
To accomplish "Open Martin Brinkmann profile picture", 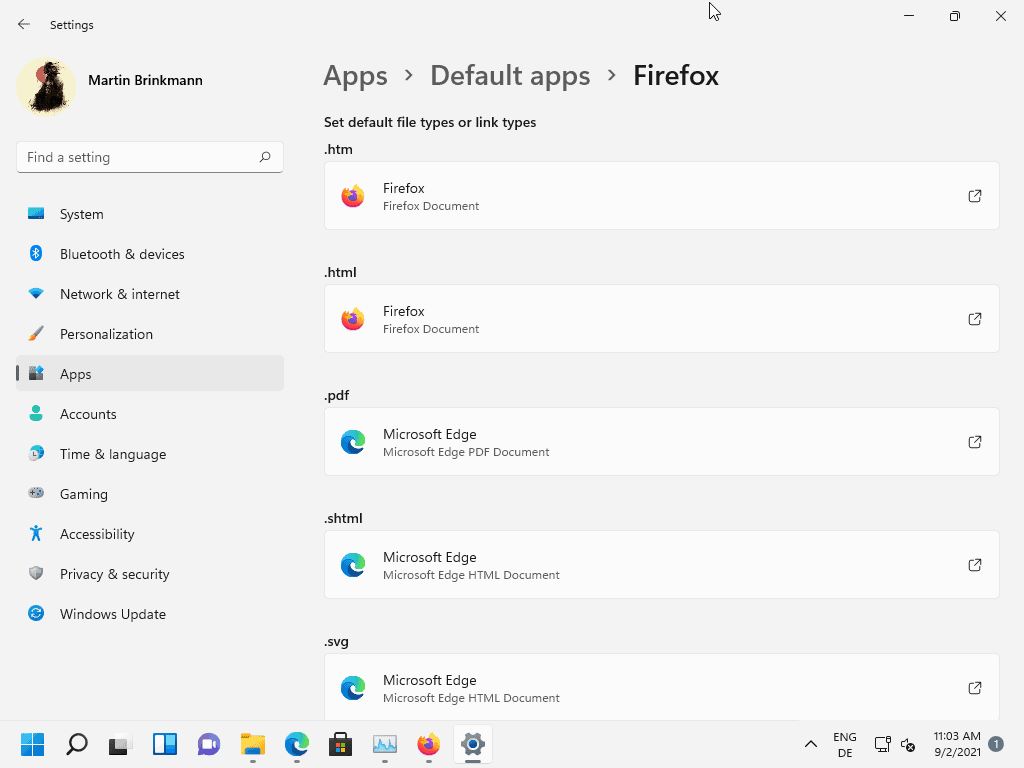I will click(x=46, y=86).
